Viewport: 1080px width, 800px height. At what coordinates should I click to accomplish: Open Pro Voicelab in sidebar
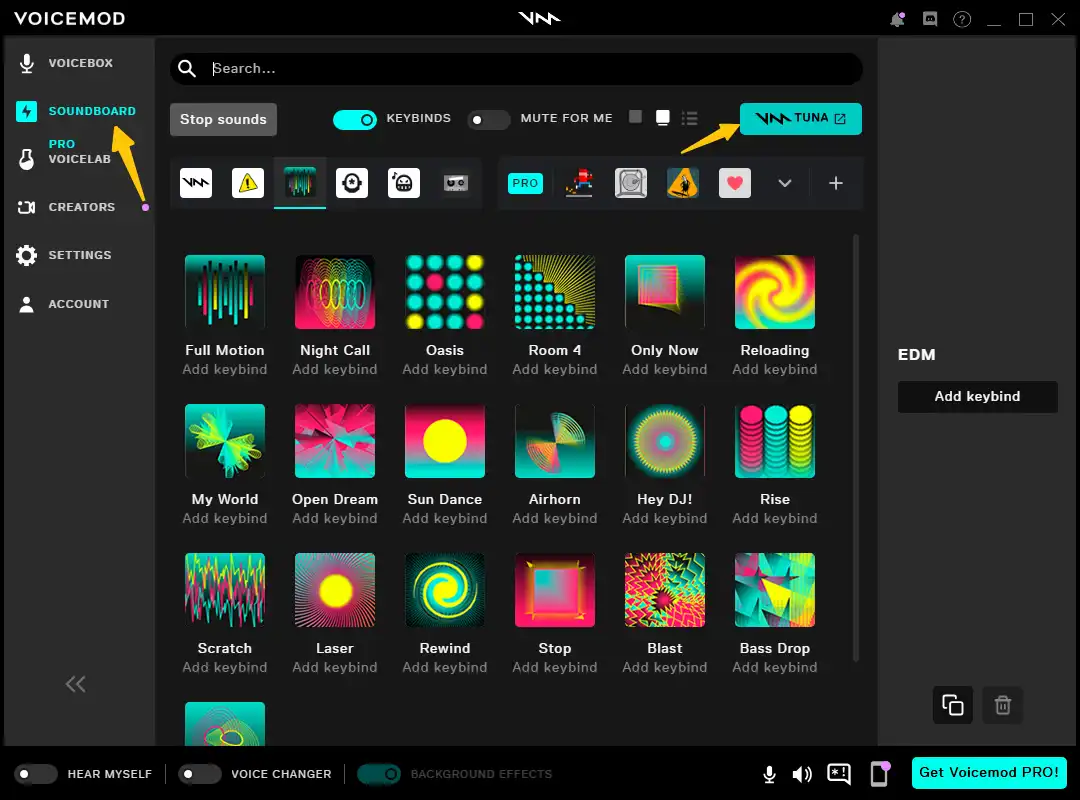pyautogui.click(x=77, y=152)
